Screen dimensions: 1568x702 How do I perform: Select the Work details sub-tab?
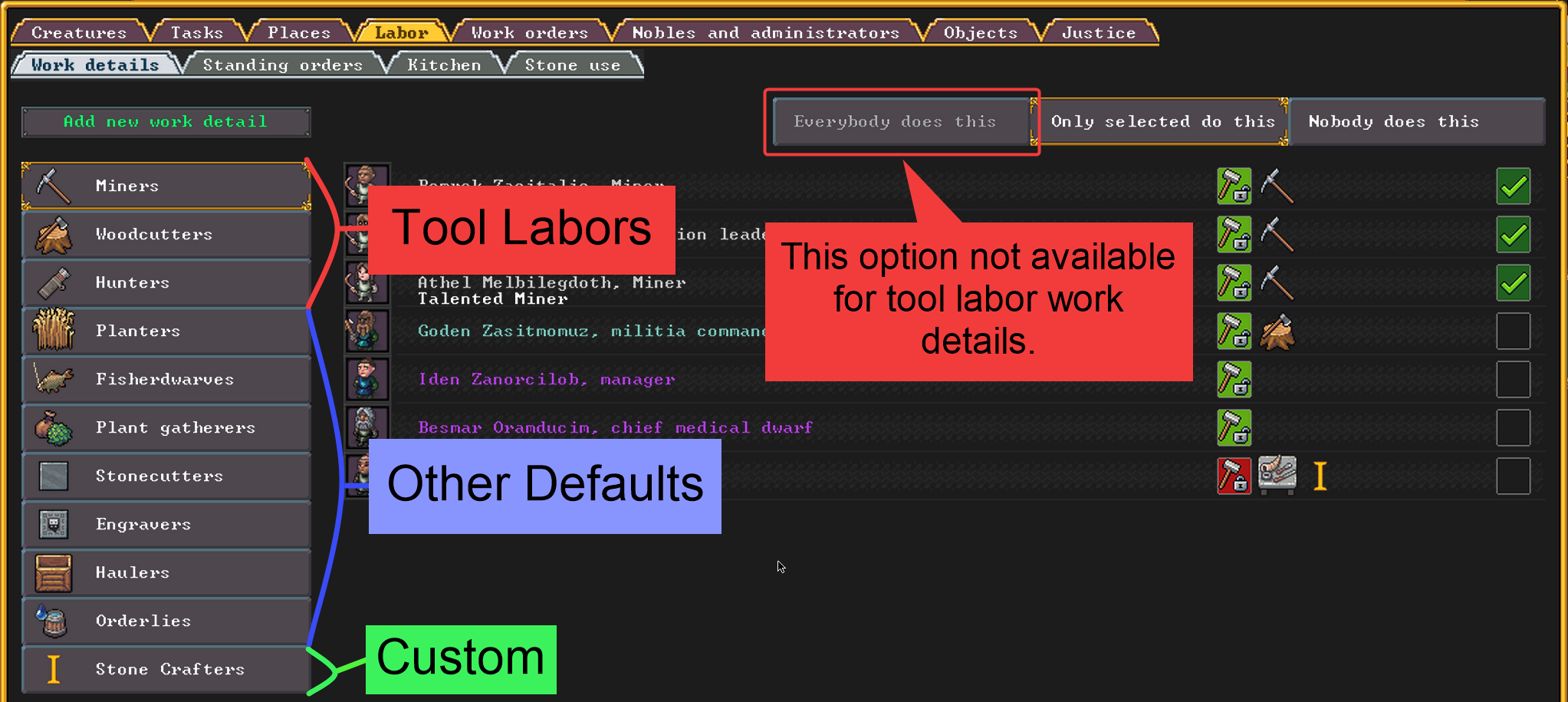pyautogui.click(x=95, y=64)
